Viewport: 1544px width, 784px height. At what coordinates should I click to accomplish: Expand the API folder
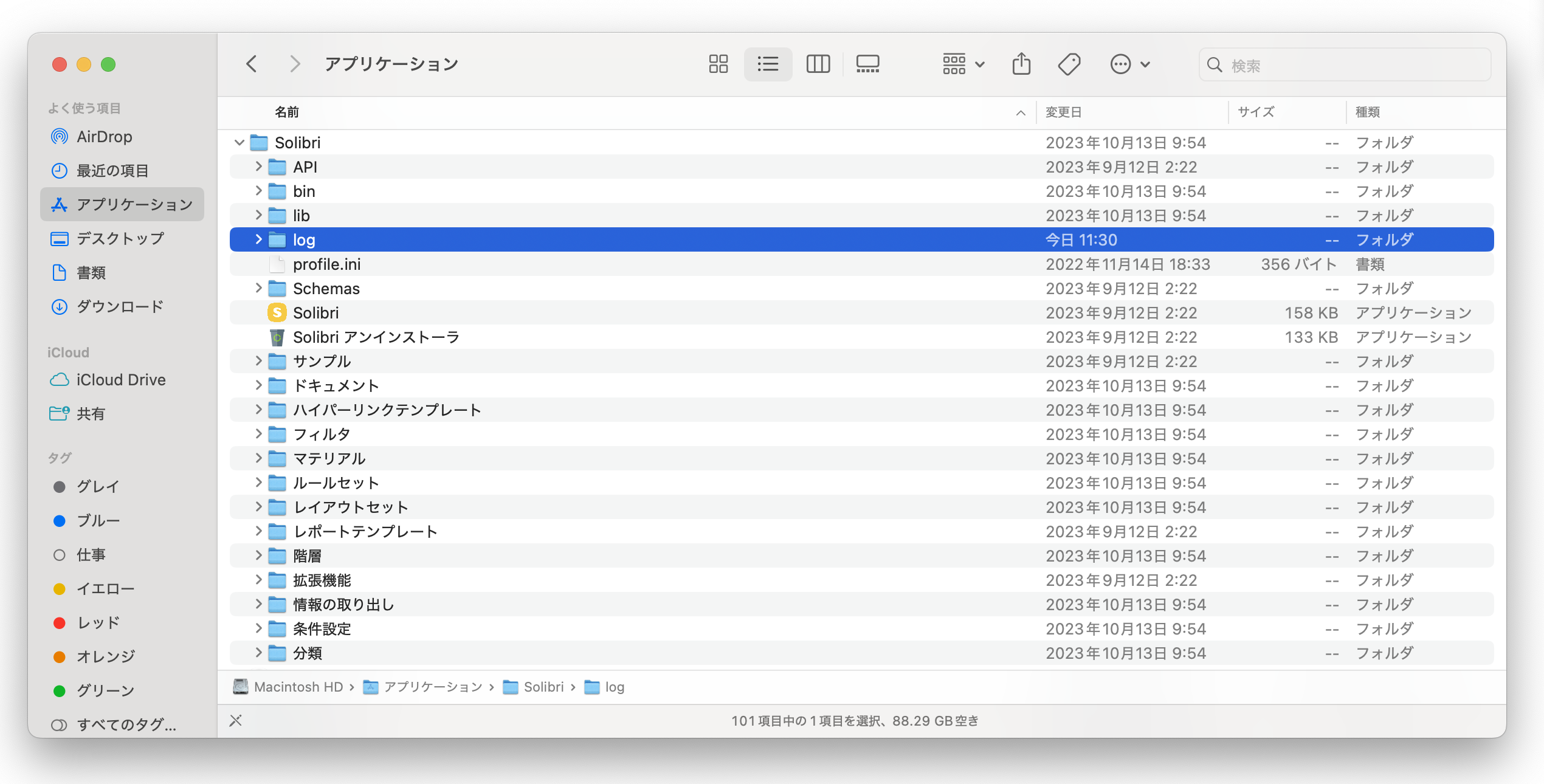click(x=258, y=167)
